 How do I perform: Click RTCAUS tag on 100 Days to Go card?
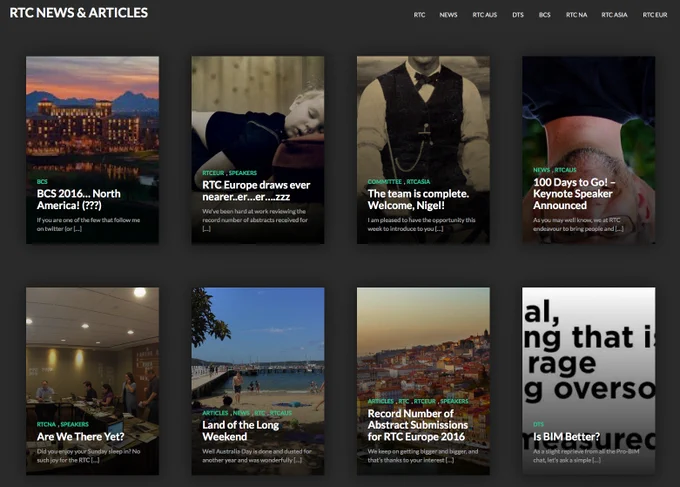pyautogui.click(x=566, y=170)
